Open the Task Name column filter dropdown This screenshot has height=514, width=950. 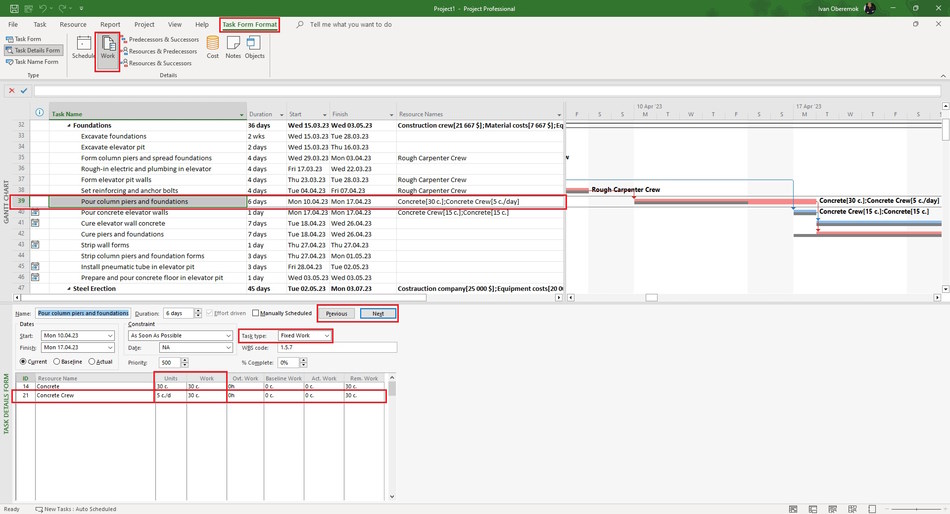(242, 115)
